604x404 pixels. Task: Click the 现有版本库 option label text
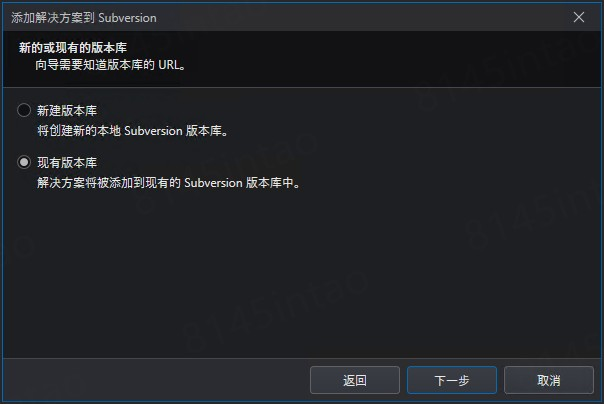coord(67,163)
